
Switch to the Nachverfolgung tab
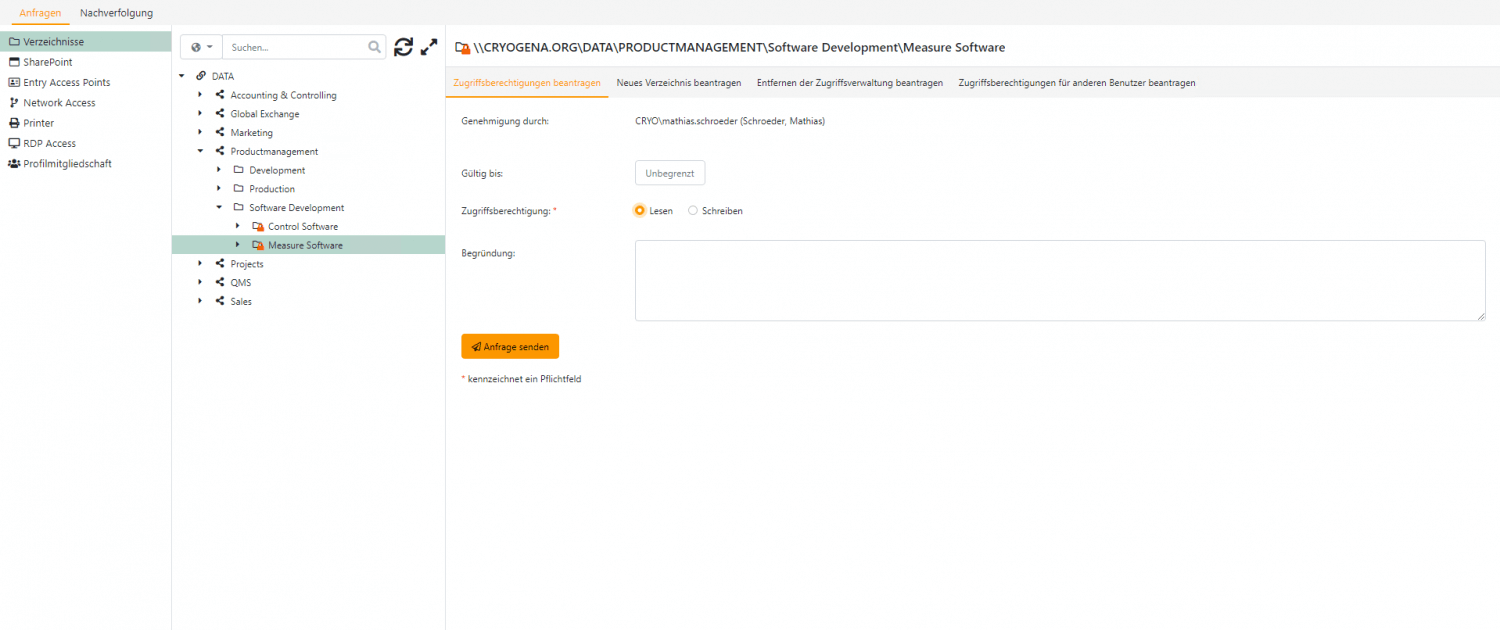coord(116,13)
